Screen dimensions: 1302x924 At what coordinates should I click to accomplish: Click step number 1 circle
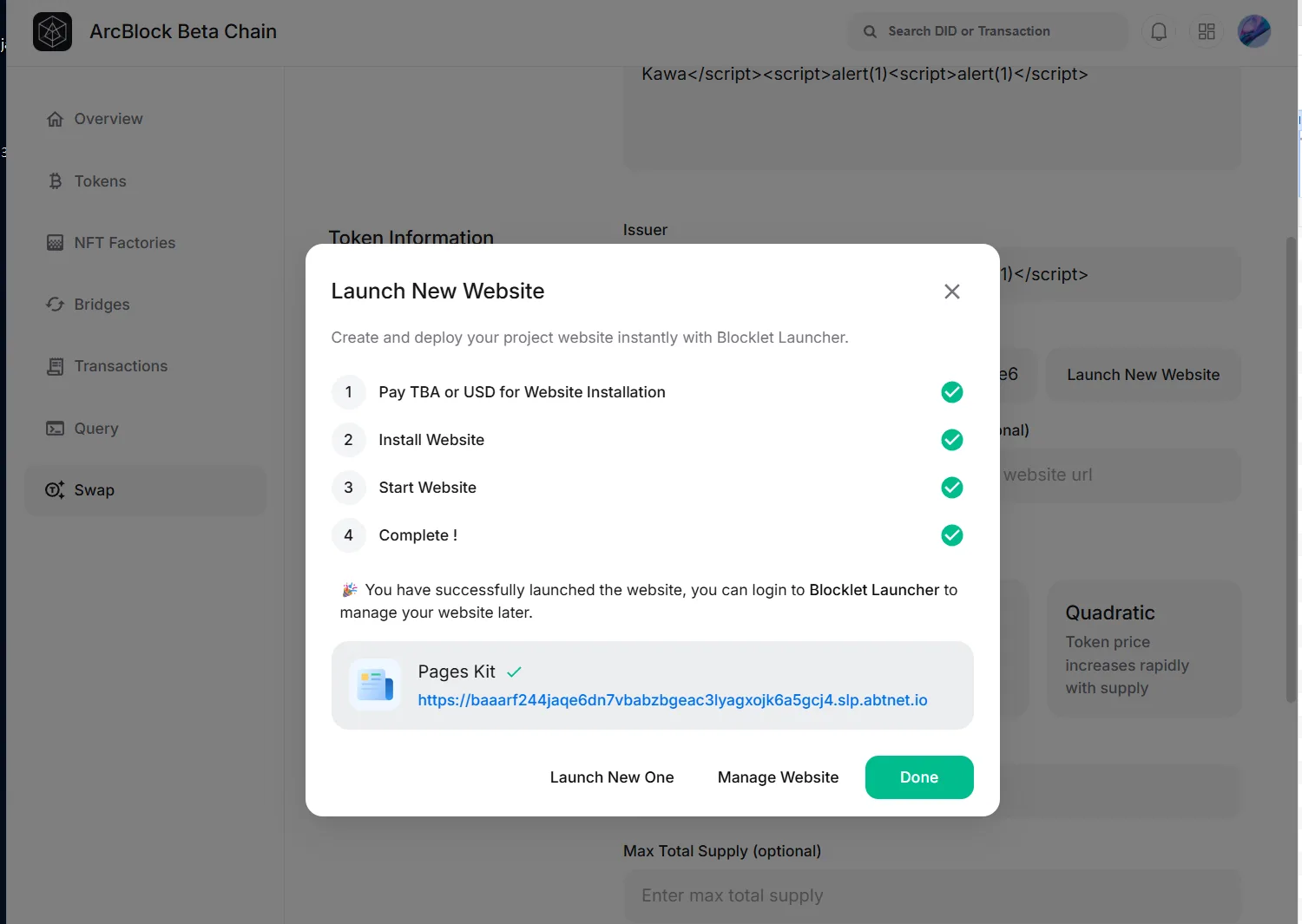point(349,392)
